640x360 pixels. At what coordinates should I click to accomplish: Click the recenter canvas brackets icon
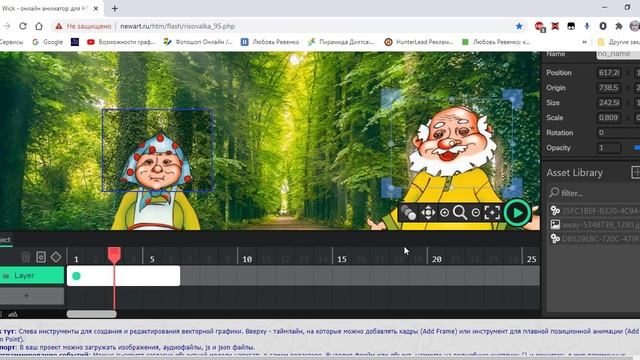click(x=492, y=213)
